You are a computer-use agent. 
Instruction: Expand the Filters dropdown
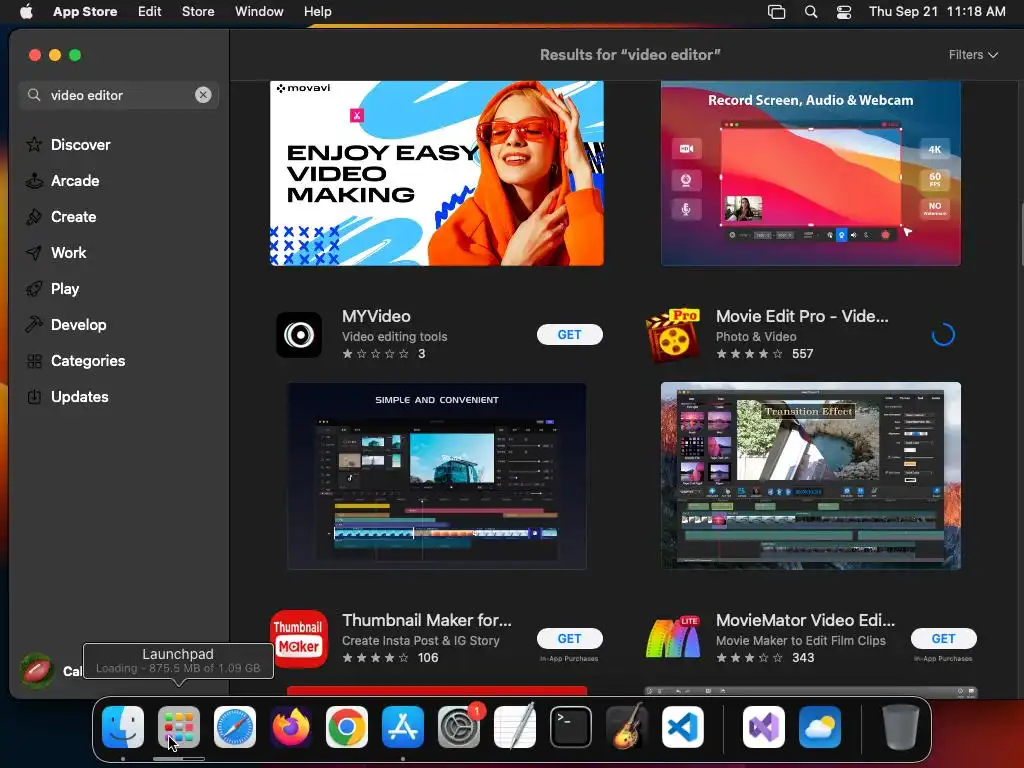(973, 55)
